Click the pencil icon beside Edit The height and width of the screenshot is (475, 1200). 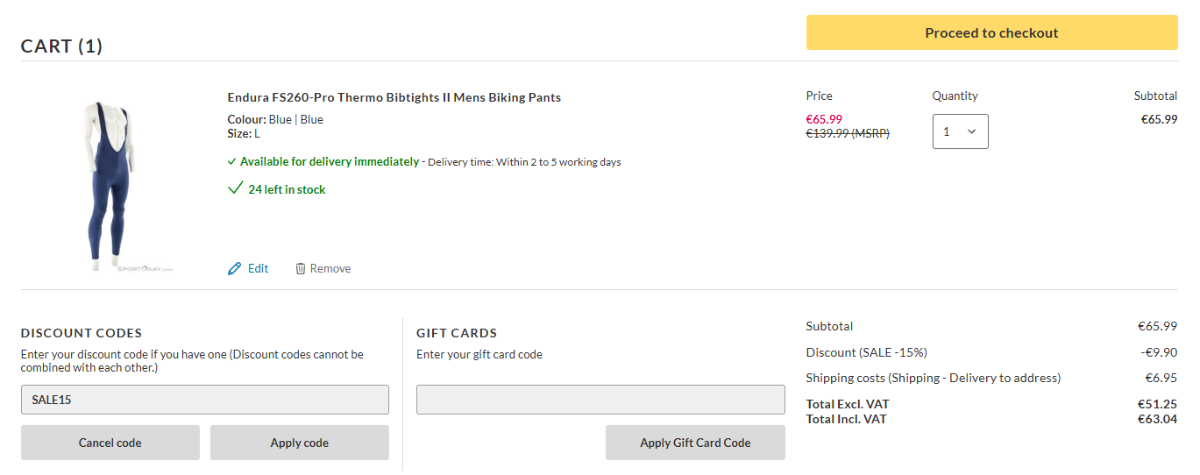point(235,268)
